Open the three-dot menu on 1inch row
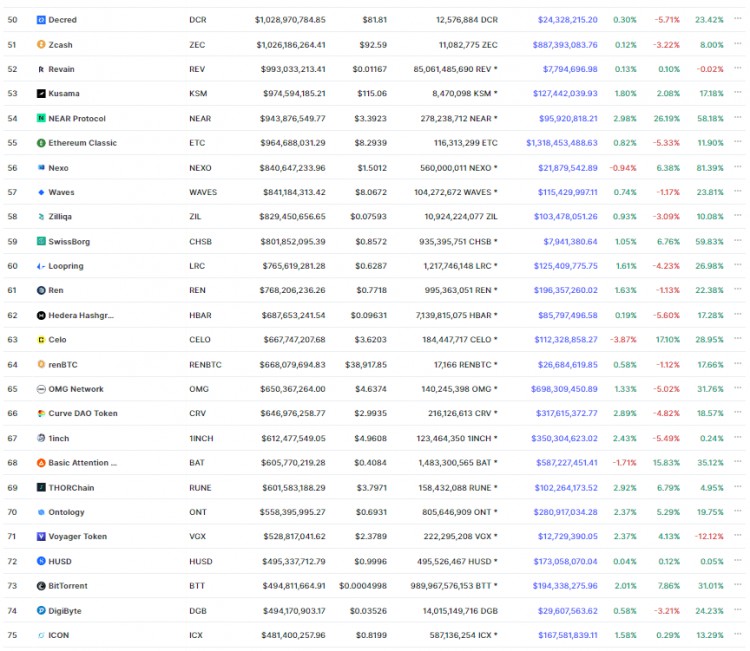The image size is (750, 651). click(738, 436)
